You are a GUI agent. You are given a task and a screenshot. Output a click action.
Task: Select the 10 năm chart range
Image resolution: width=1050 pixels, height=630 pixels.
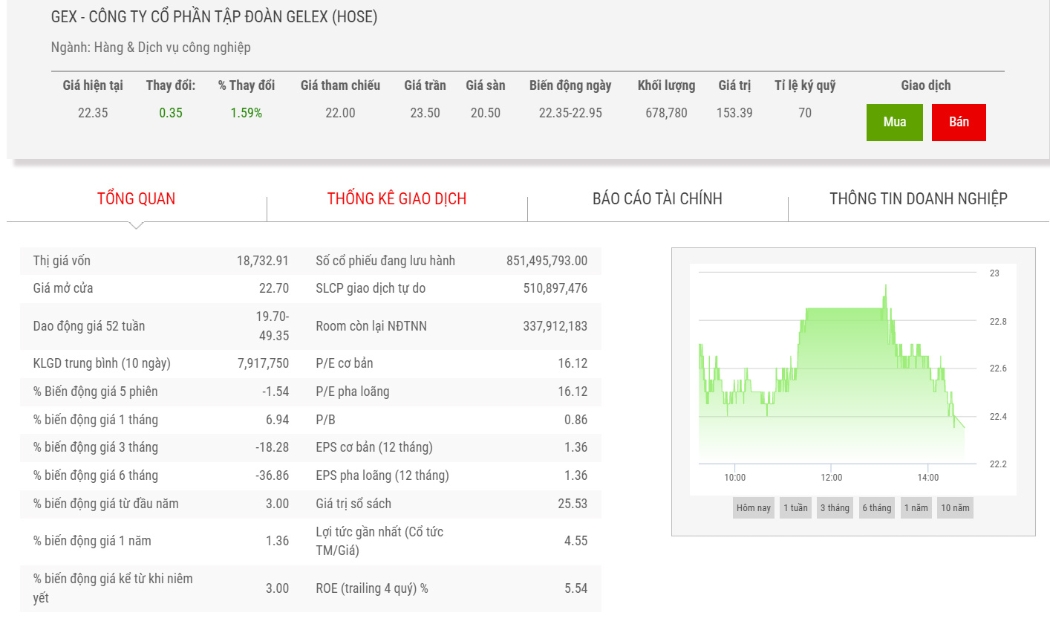[955, 507]
